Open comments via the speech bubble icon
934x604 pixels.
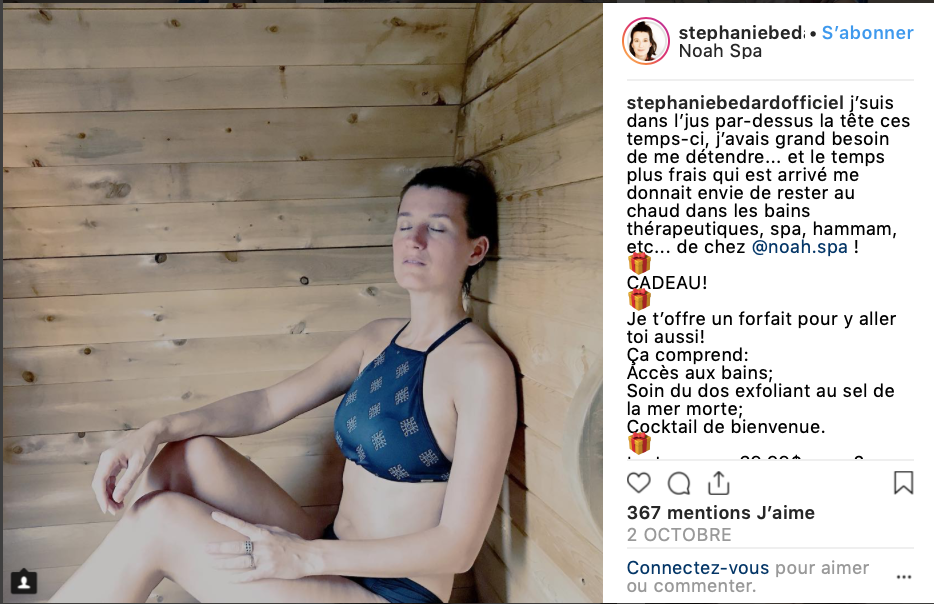point(679,483)
